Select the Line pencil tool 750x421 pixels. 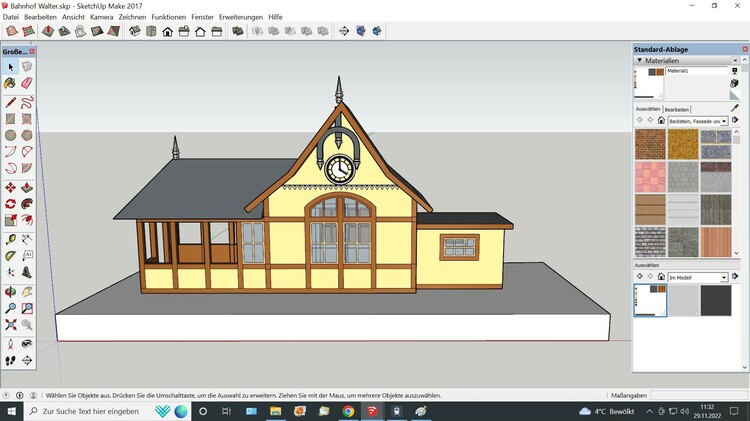[11, 102]
